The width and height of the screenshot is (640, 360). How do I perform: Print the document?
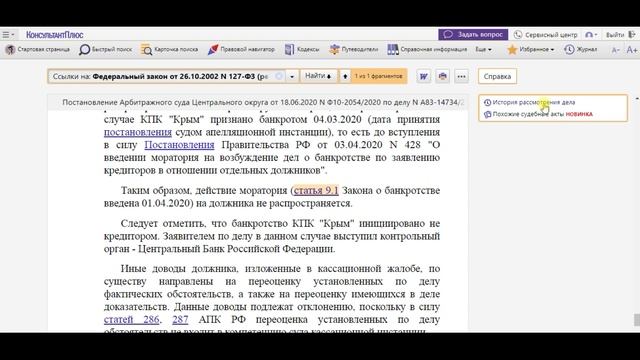pos(442,76)
